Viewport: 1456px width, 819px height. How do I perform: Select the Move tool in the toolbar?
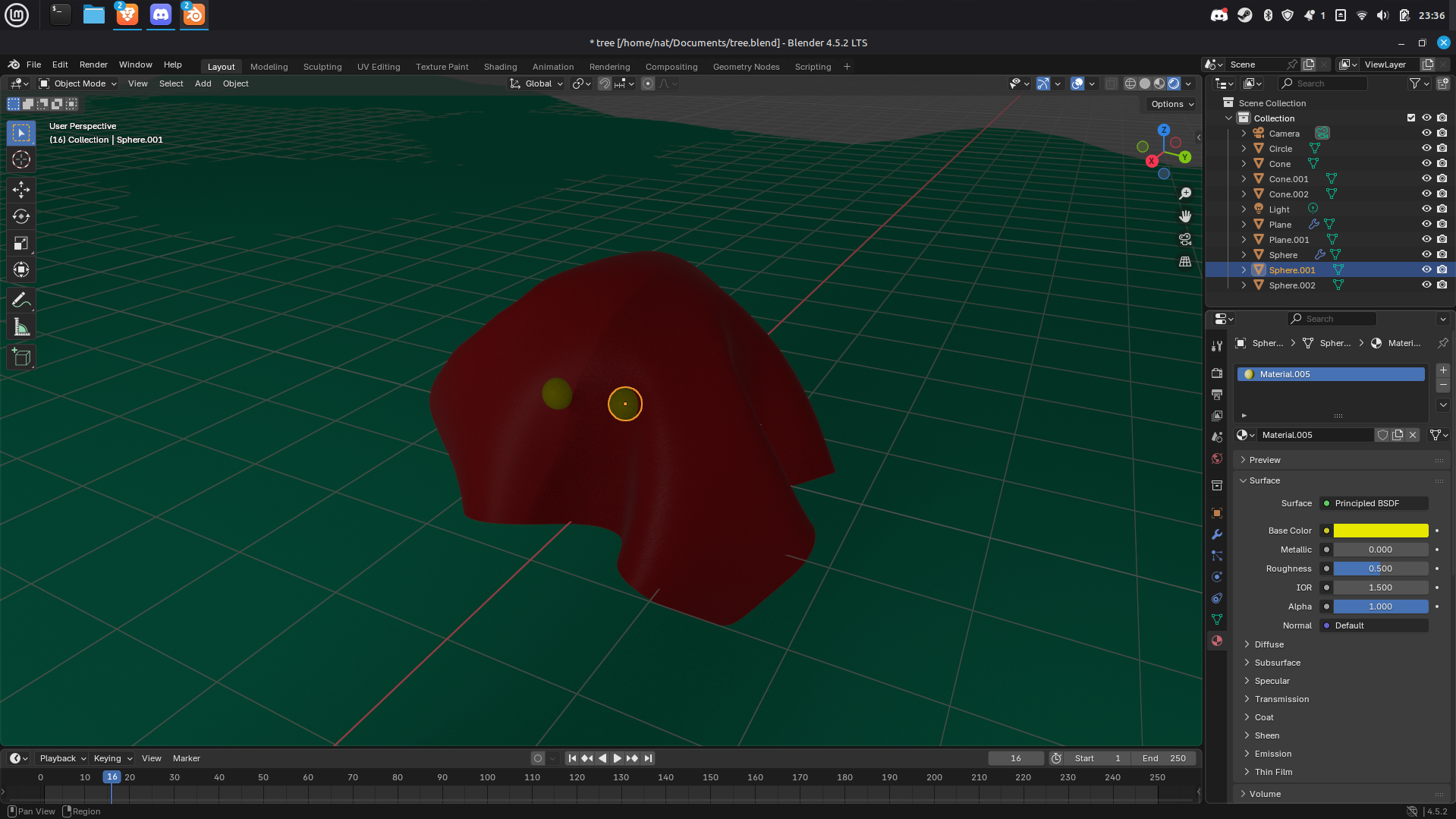21,189
